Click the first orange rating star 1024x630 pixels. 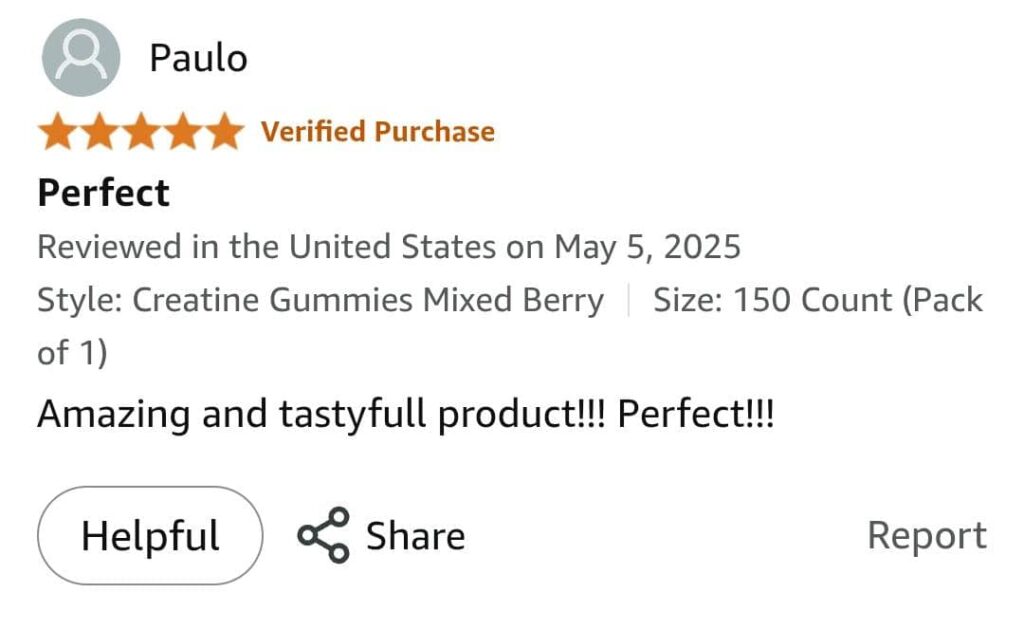click(x=58, y=132)
